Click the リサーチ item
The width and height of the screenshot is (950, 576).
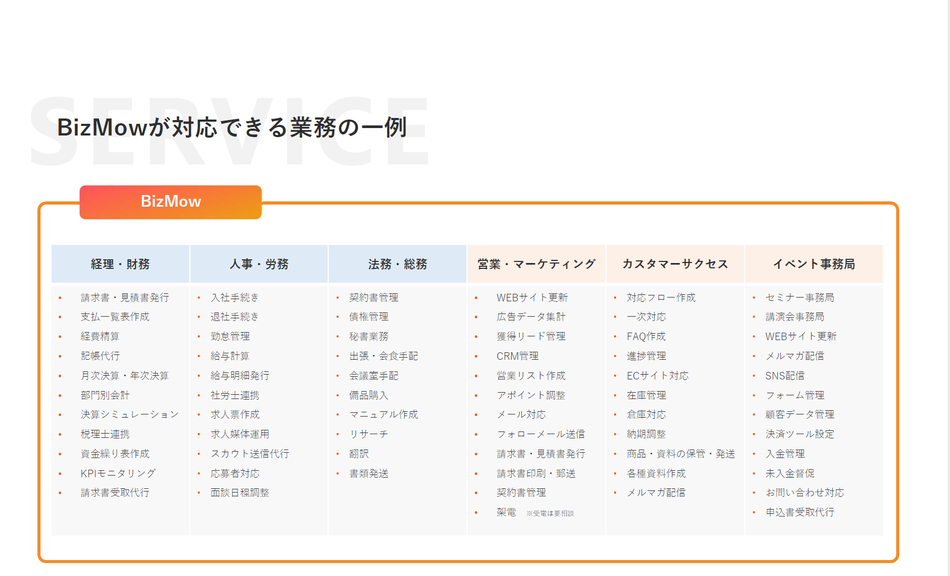369,434
